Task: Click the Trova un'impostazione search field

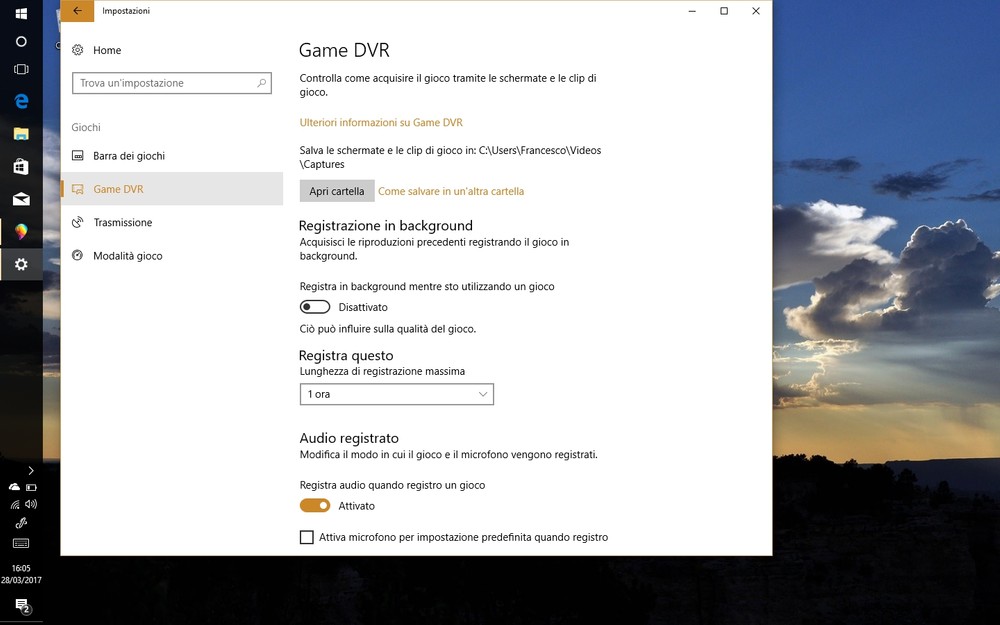Action: pyautogui.click(x=172, y=83)
